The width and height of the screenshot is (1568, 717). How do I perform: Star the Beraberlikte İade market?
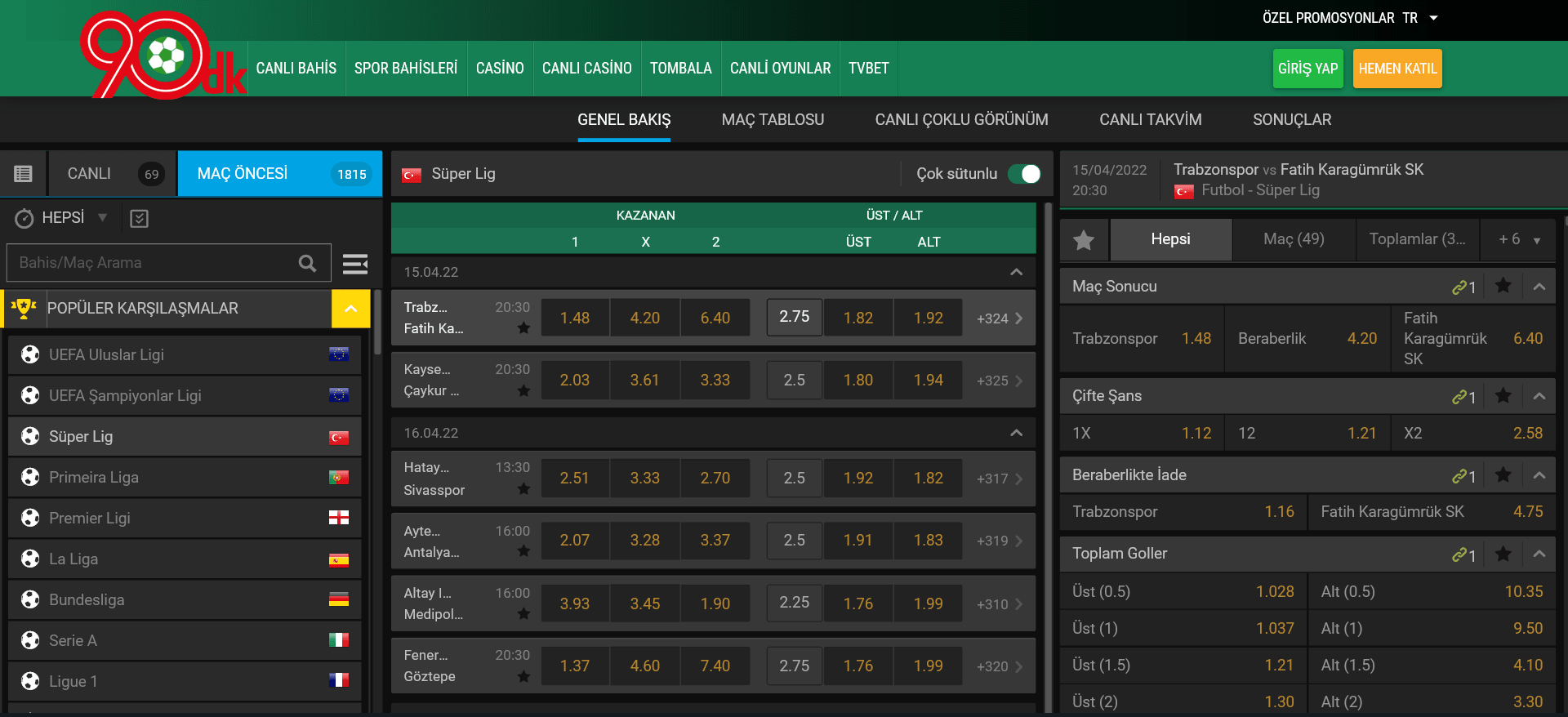1503,474
